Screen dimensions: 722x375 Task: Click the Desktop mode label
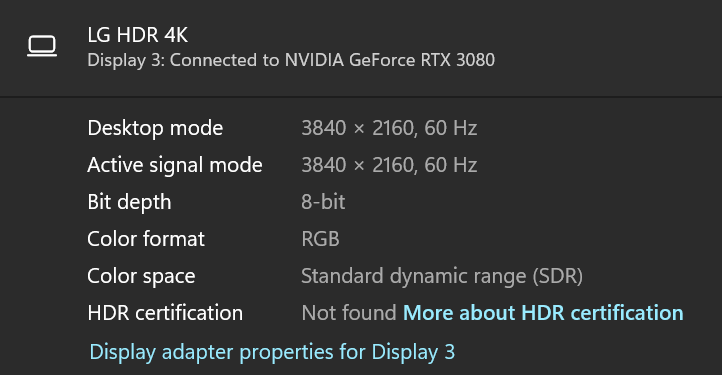click(x=155, y=128)
